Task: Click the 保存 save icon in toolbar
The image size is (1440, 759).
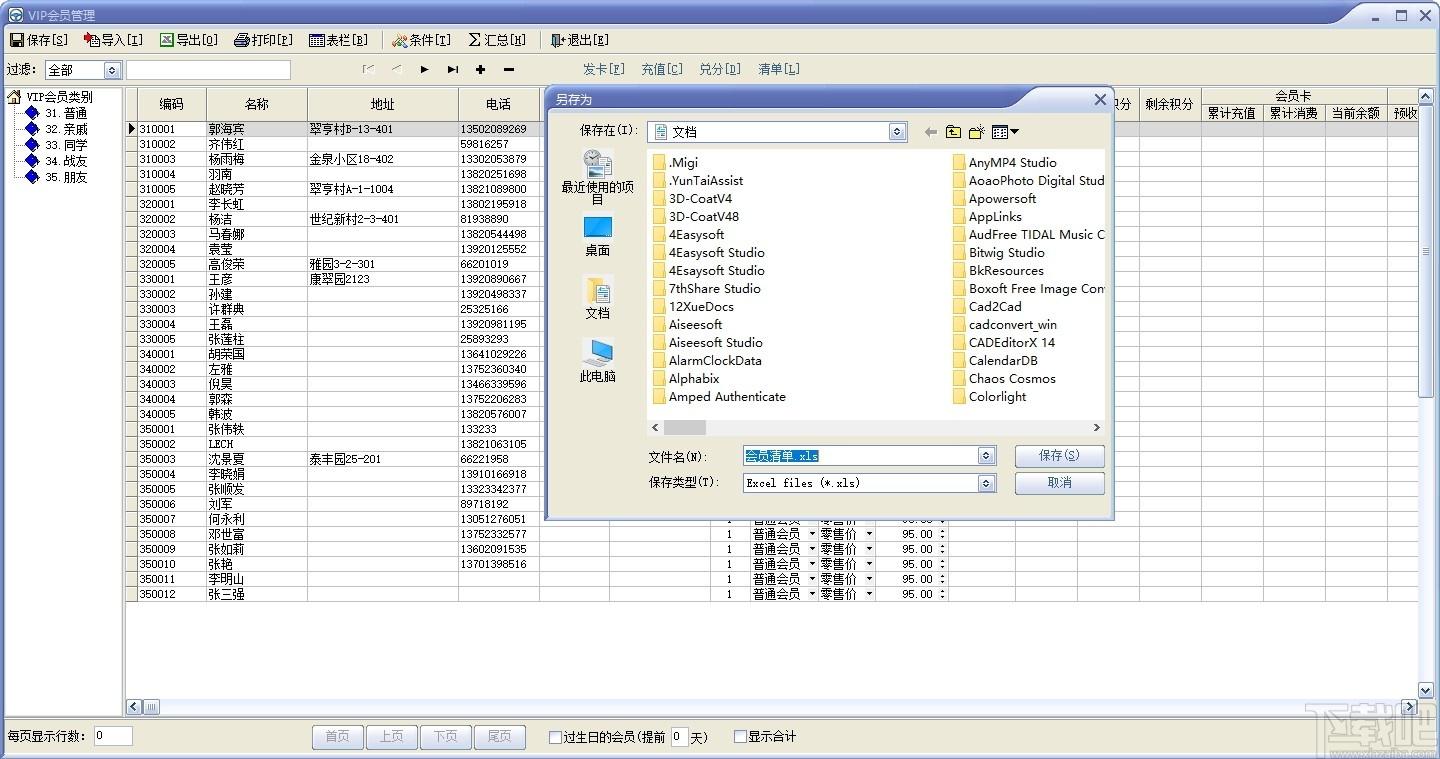Action: (17, 40)
